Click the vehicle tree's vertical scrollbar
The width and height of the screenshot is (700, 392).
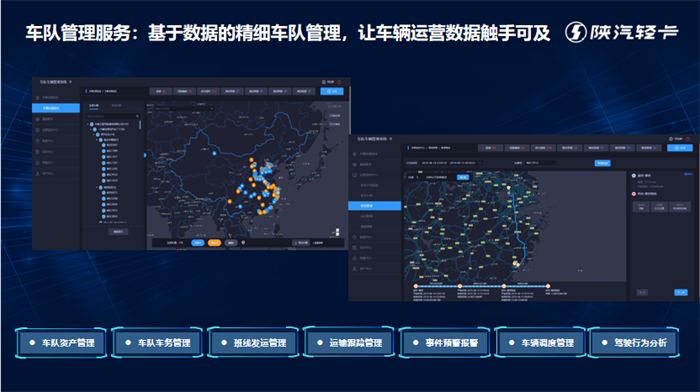(x=140, y=125)
